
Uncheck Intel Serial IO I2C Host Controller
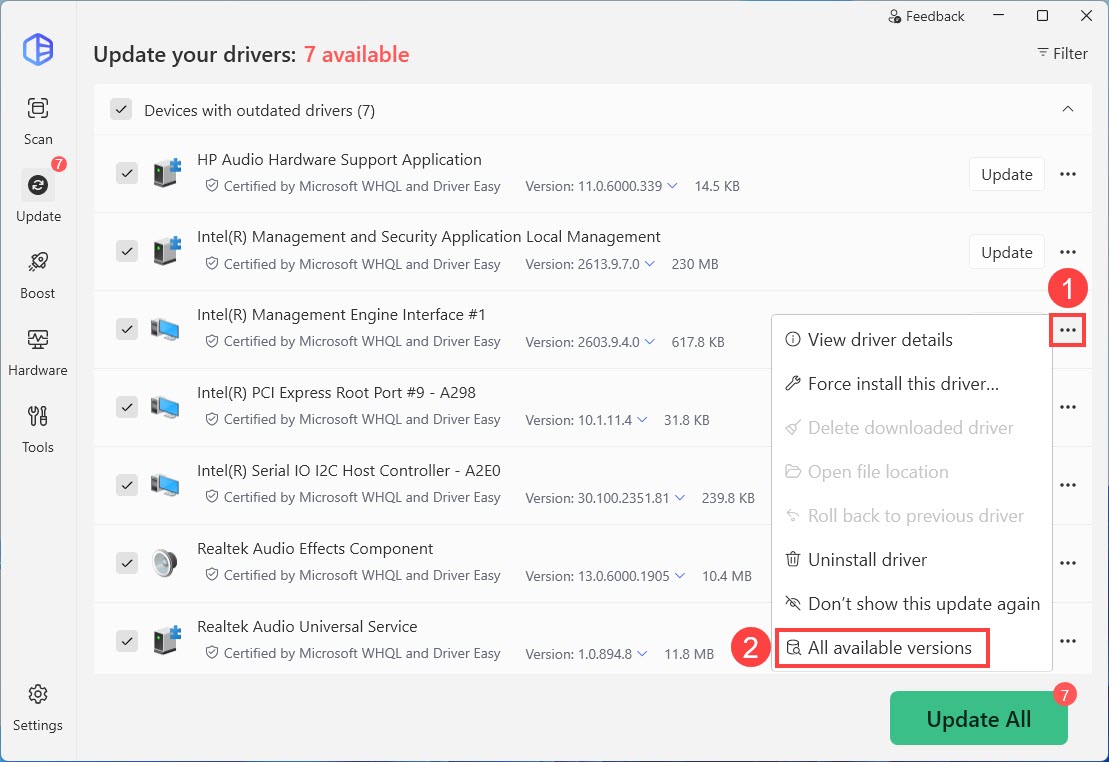coord(127,485)
